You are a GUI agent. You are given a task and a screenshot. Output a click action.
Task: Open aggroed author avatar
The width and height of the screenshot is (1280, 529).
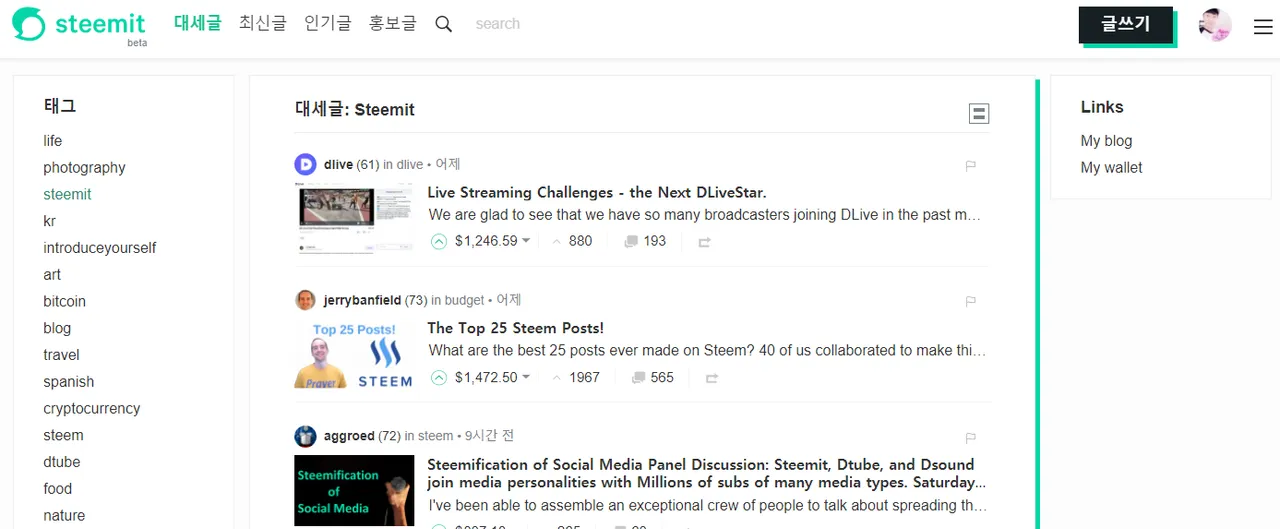pos(305,436)
